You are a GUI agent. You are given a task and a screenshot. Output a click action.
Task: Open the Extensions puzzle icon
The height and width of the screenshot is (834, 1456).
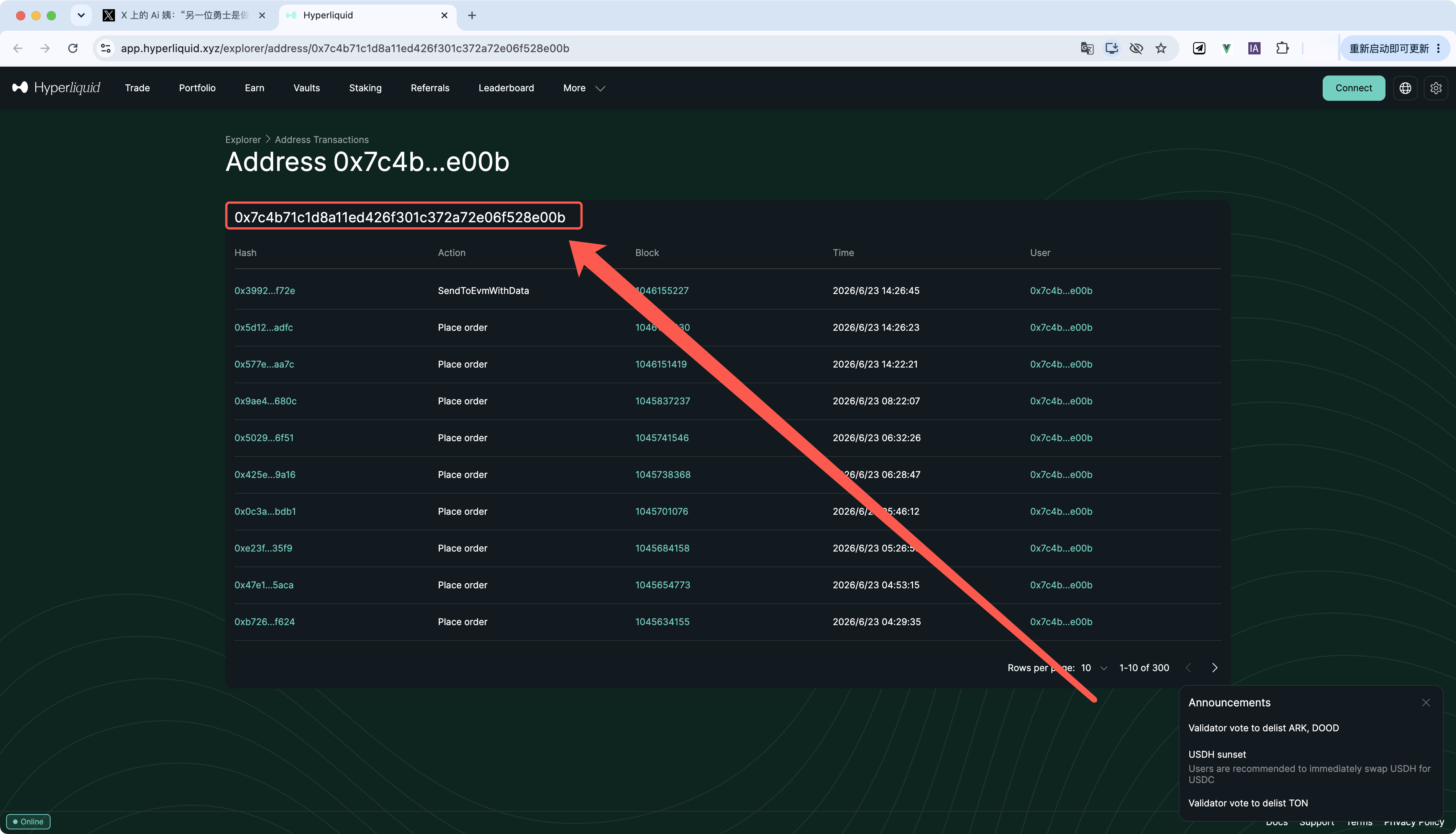coord(1282,48)
